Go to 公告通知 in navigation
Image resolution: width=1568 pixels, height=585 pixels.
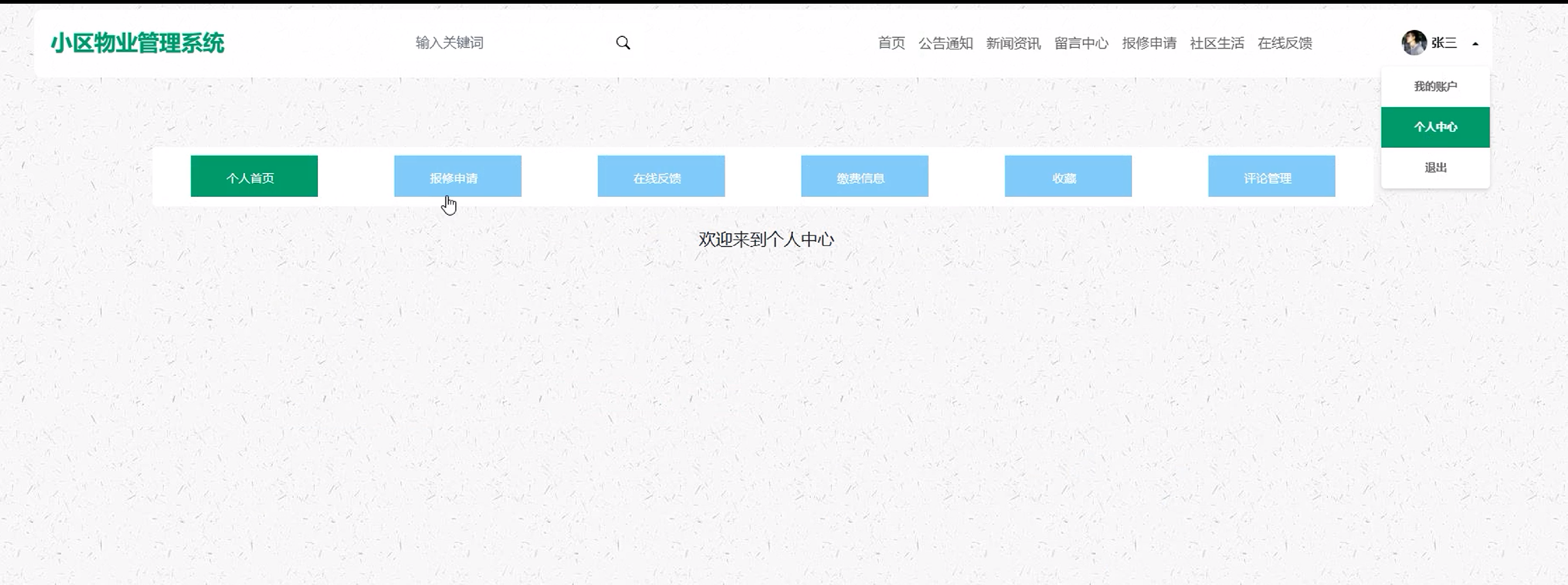tap(945, 43)
